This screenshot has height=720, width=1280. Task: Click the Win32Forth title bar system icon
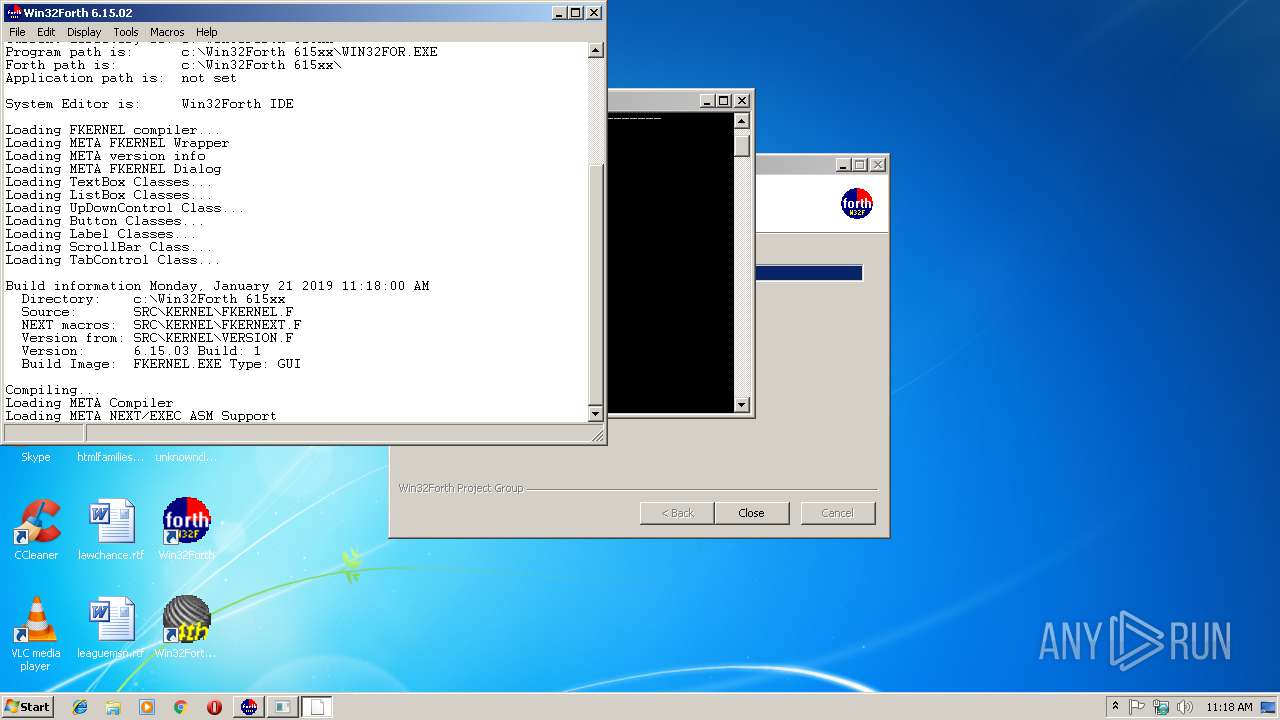coord(13,13)
